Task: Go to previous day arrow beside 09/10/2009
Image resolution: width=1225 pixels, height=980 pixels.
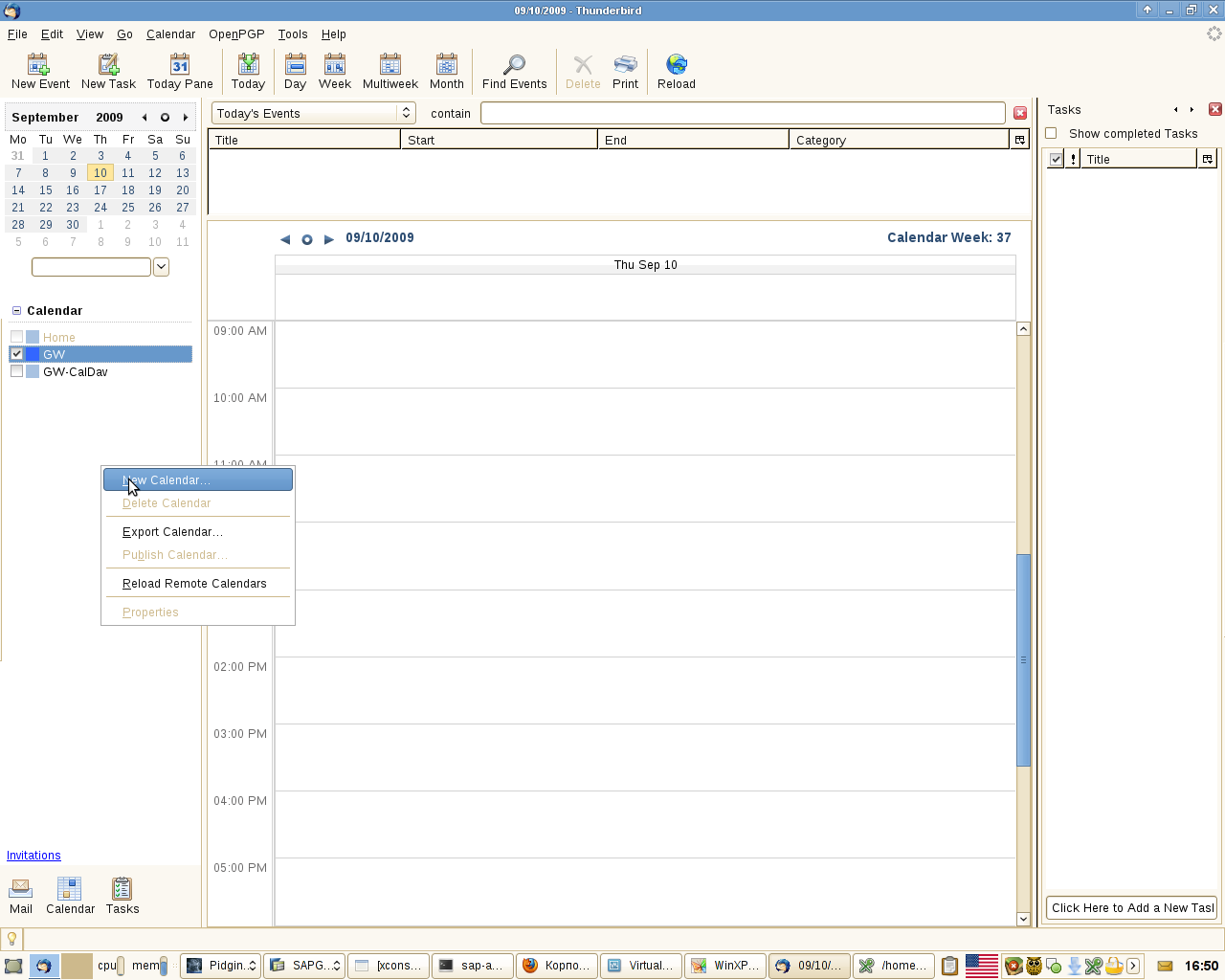Action: pos(285,239)
